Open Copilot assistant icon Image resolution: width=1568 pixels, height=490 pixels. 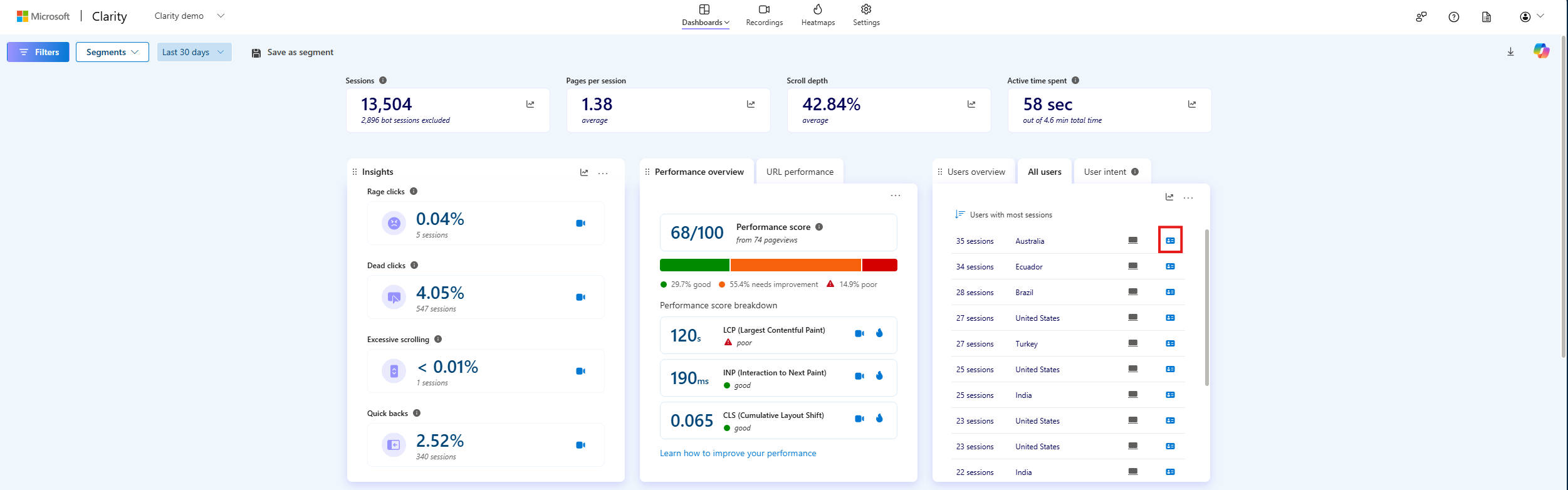pos(1541,51)
